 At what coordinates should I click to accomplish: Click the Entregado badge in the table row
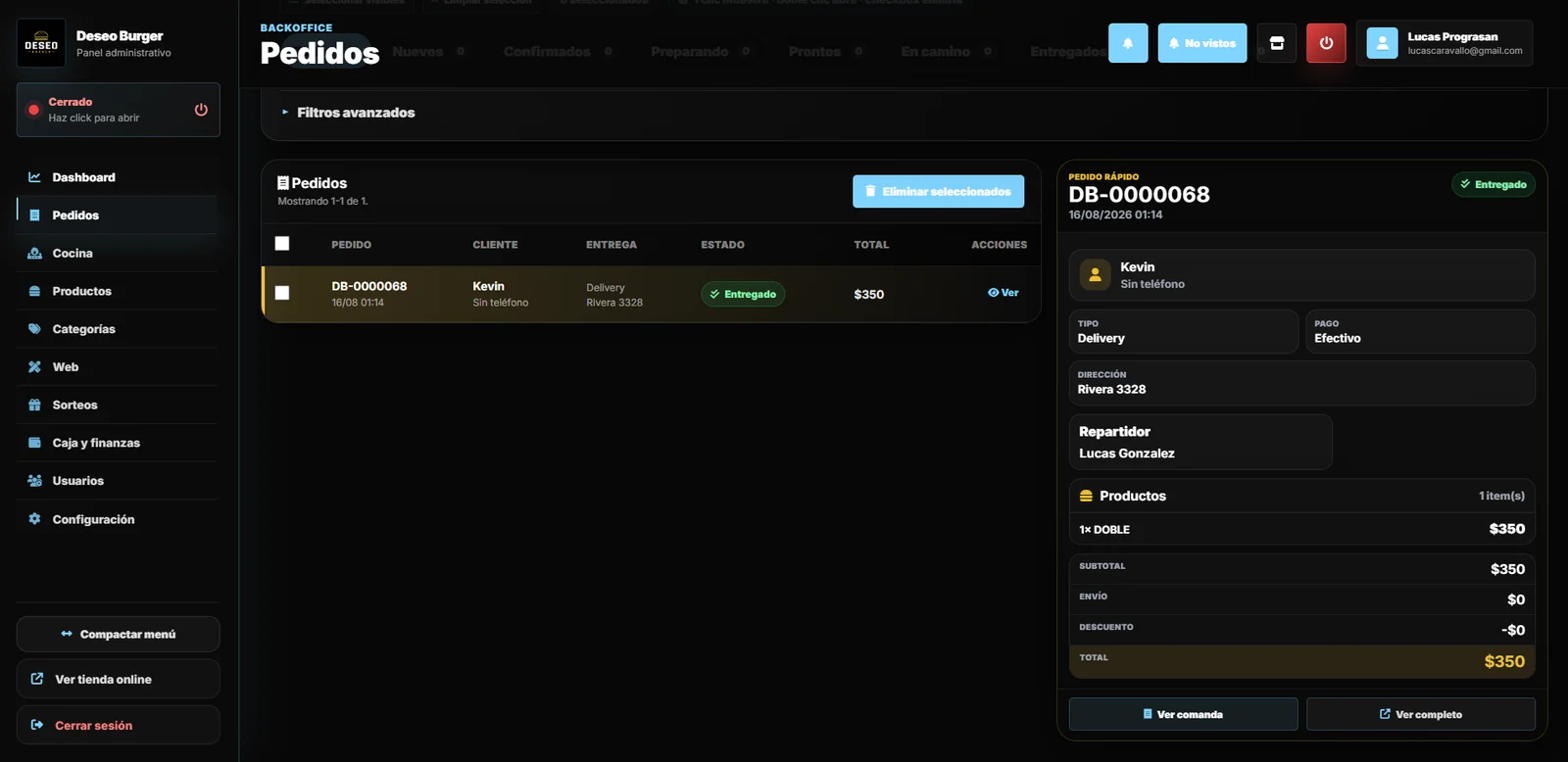point(743,294)
